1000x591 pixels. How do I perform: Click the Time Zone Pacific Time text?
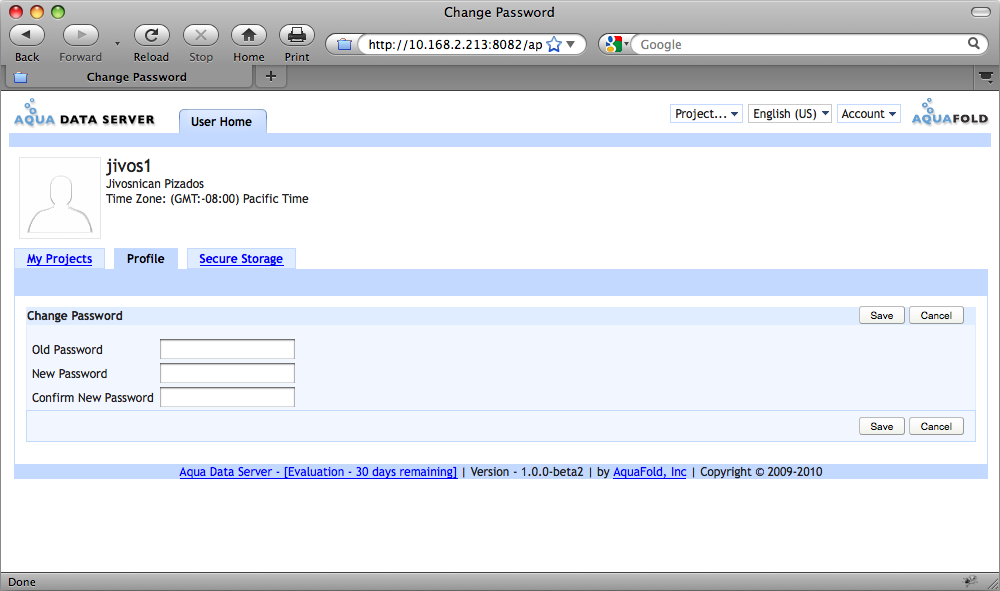pyautogui.click(x=207, y=199)
